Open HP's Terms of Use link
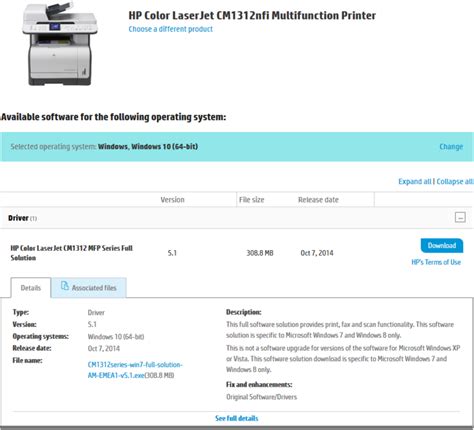The height and width of the screenshot is (430, 474). tap(436, 262)
